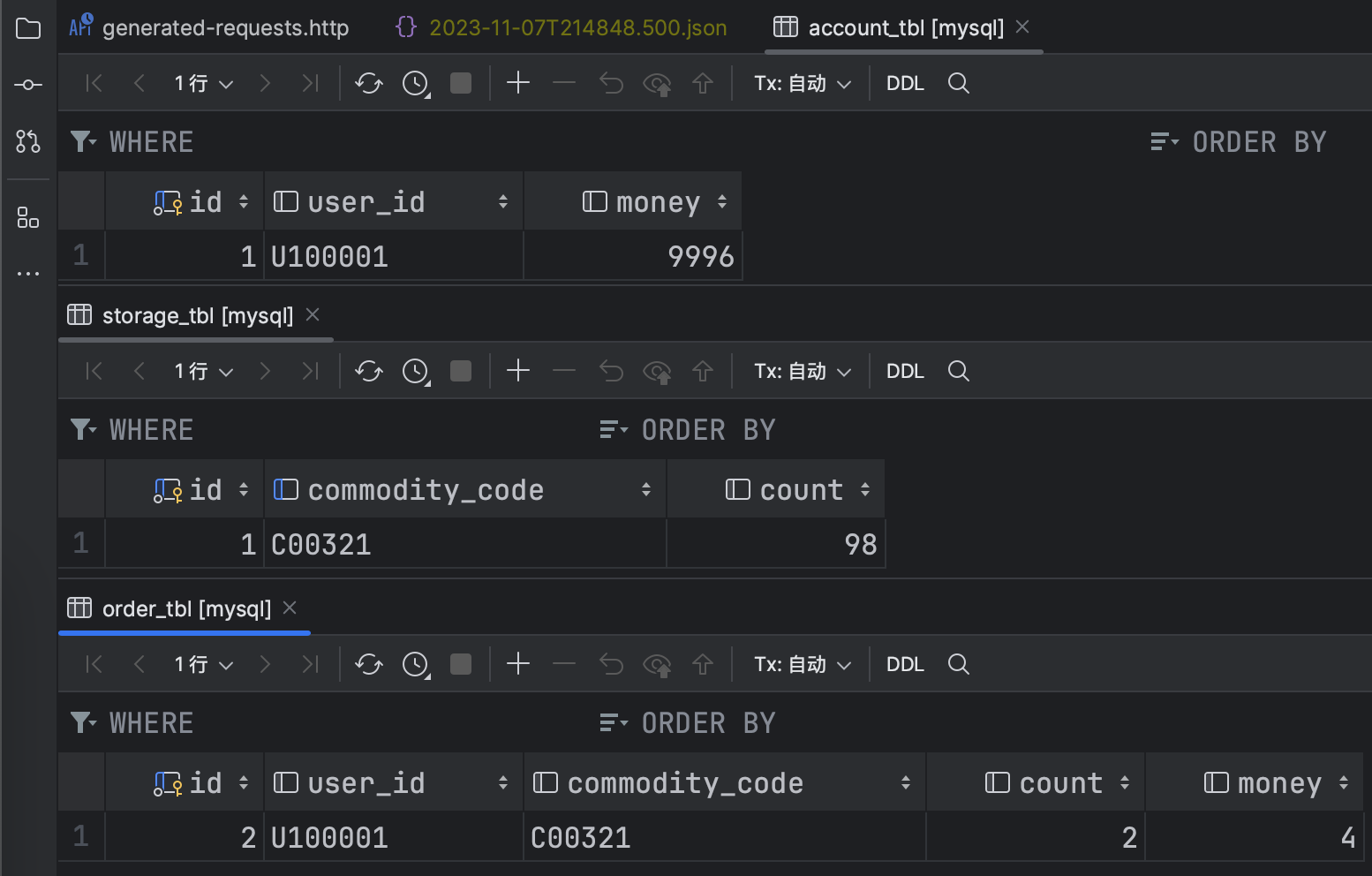Select the money cell 9996
This screenshot has height=876, width=1372.
click(633, 256)
